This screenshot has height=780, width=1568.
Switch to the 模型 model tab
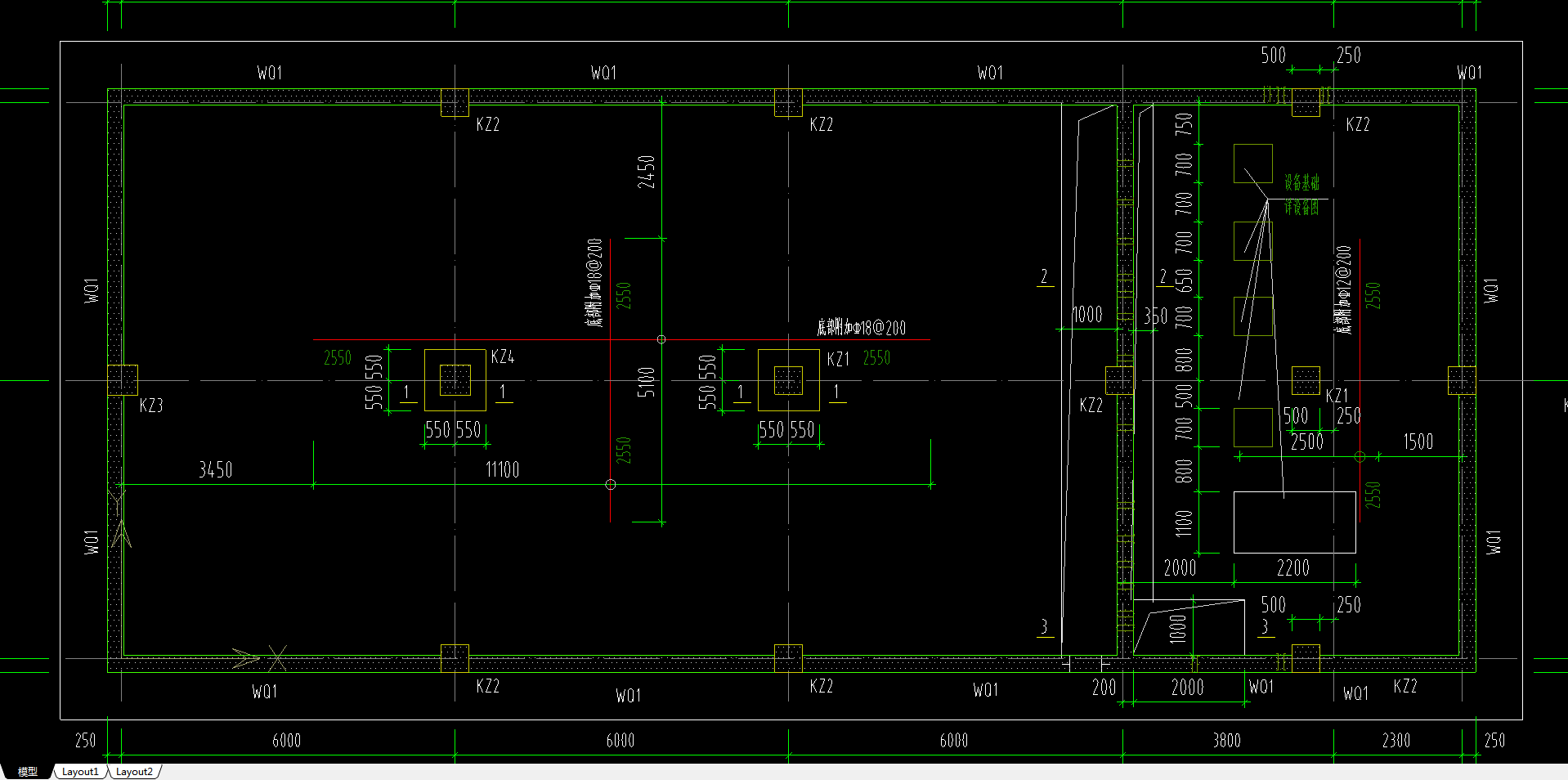click(x=28, y=772)
